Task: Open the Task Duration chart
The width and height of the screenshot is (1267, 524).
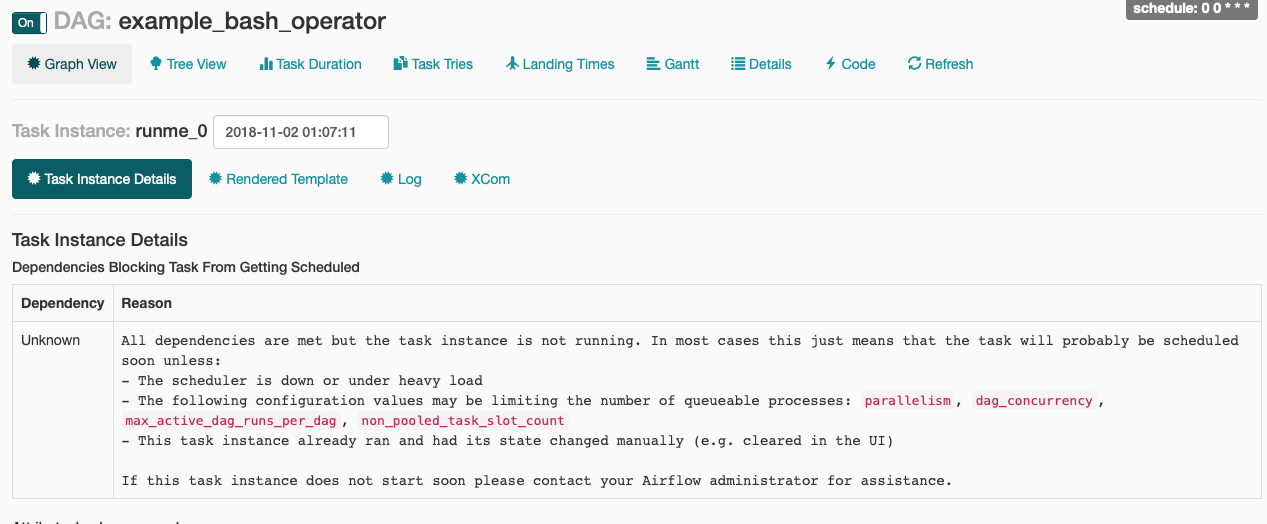Action: click(310, 64)
